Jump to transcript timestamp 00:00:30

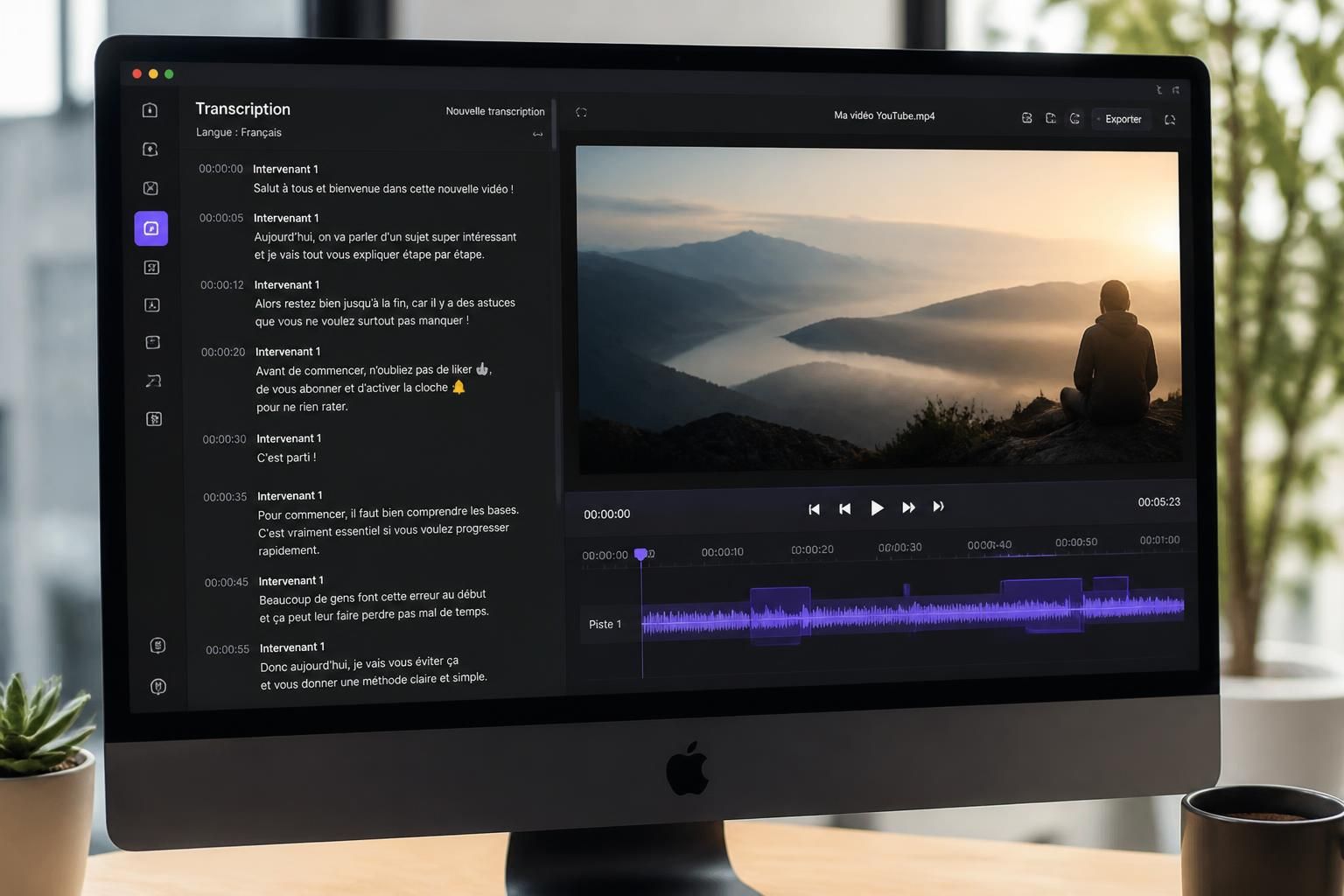coord(225,439)
